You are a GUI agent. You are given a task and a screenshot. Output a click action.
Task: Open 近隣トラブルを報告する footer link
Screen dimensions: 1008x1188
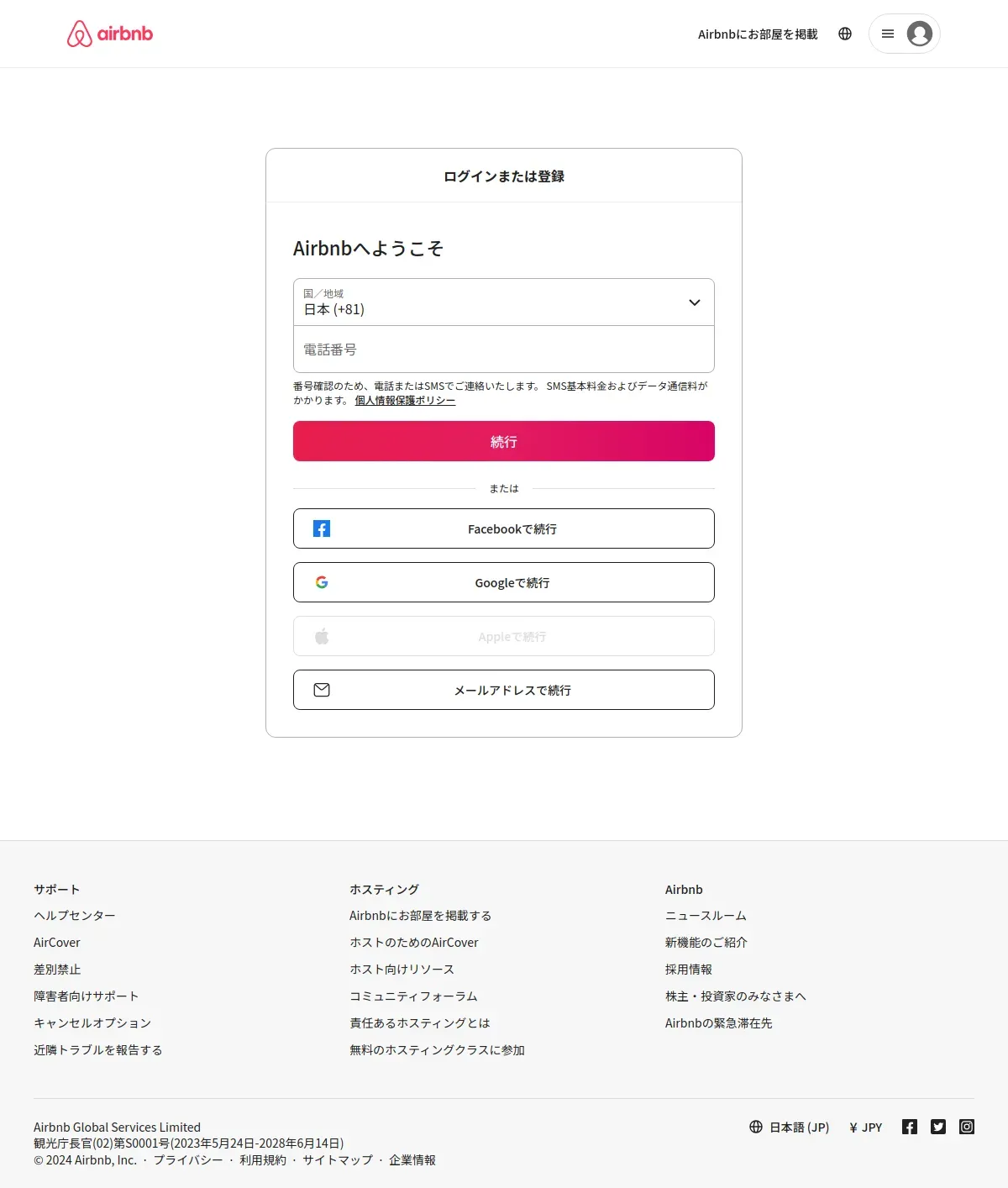click(98, 1050)
